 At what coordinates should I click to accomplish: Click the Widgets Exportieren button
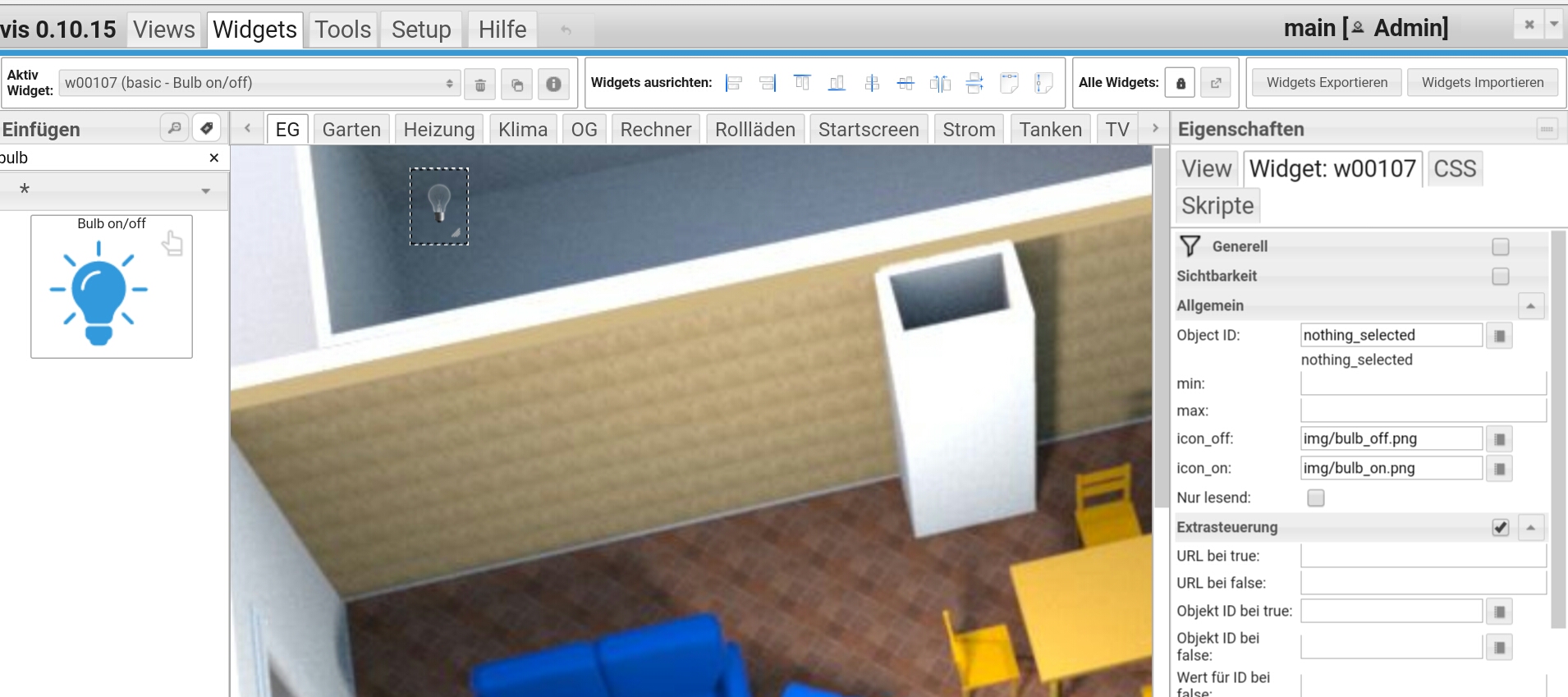pyautogui.click(x=1327, y=83)
